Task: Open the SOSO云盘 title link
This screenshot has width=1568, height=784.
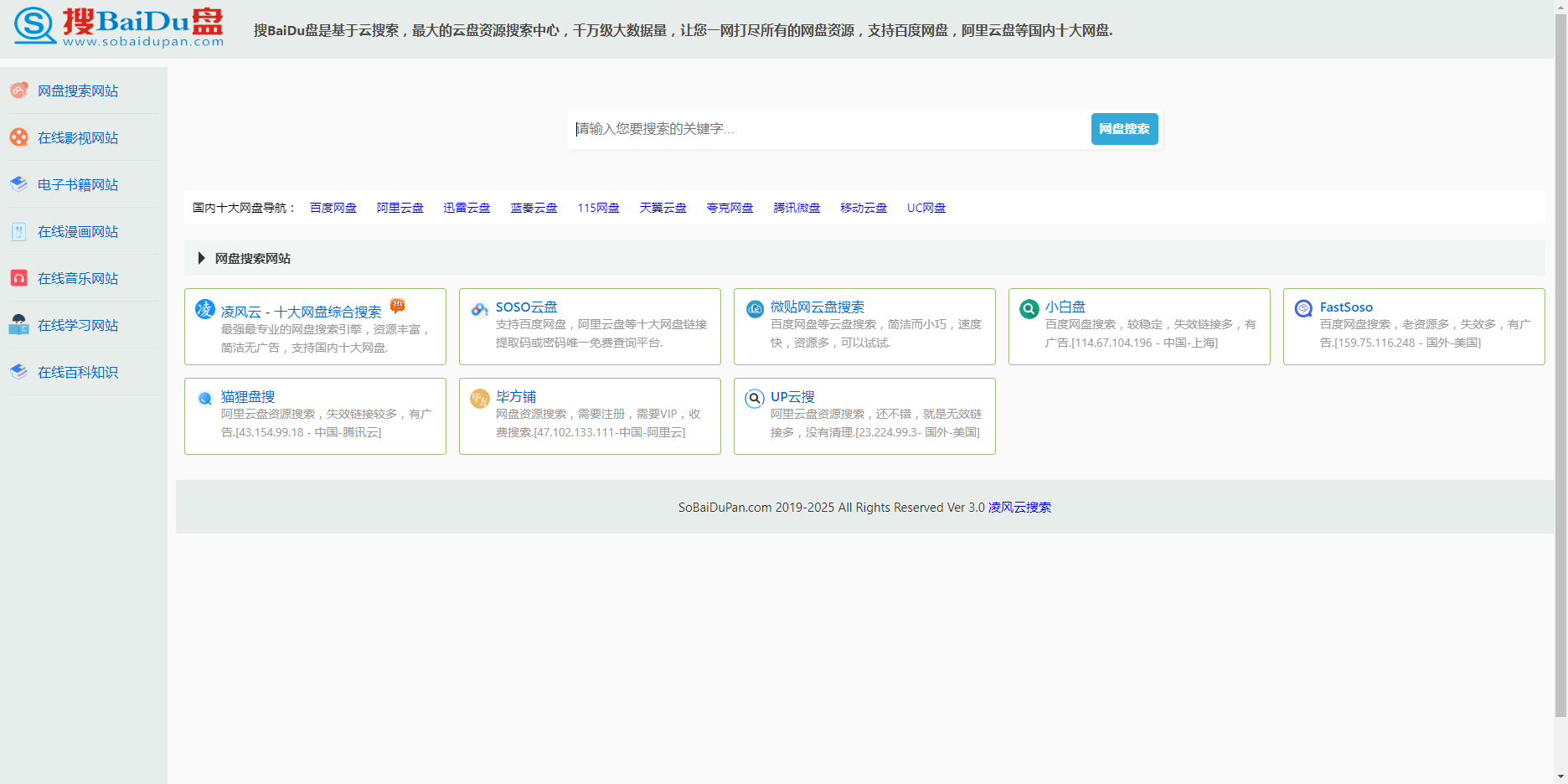Action: pyautogui.click(x=527, y=307)
